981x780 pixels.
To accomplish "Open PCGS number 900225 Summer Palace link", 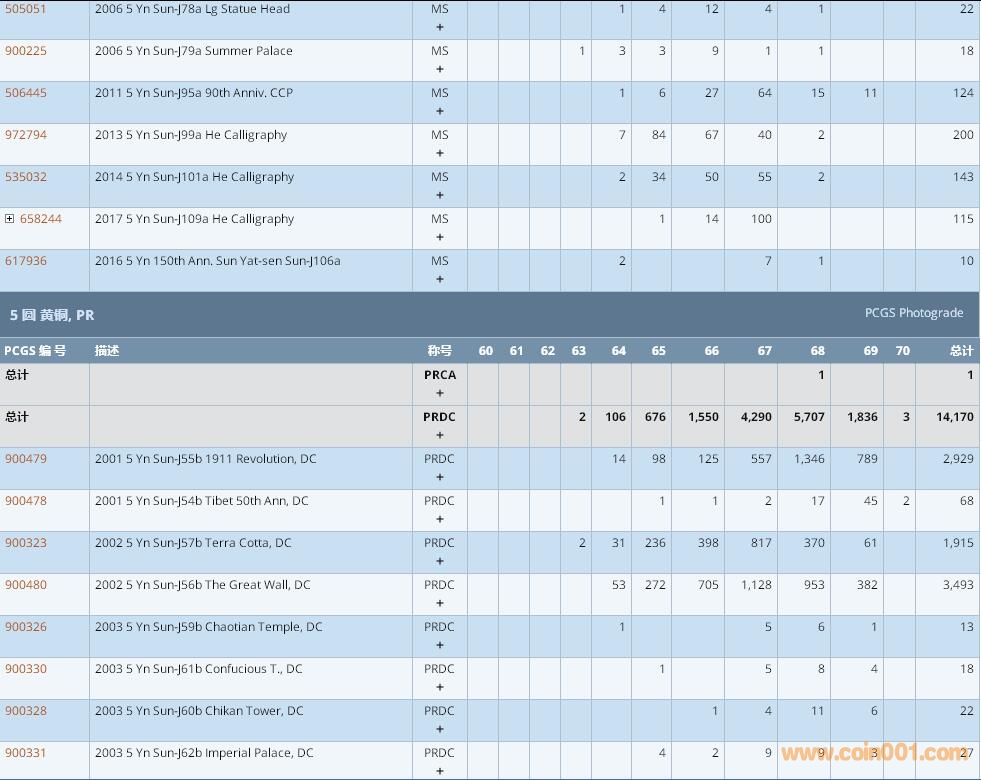I will 26,51.
